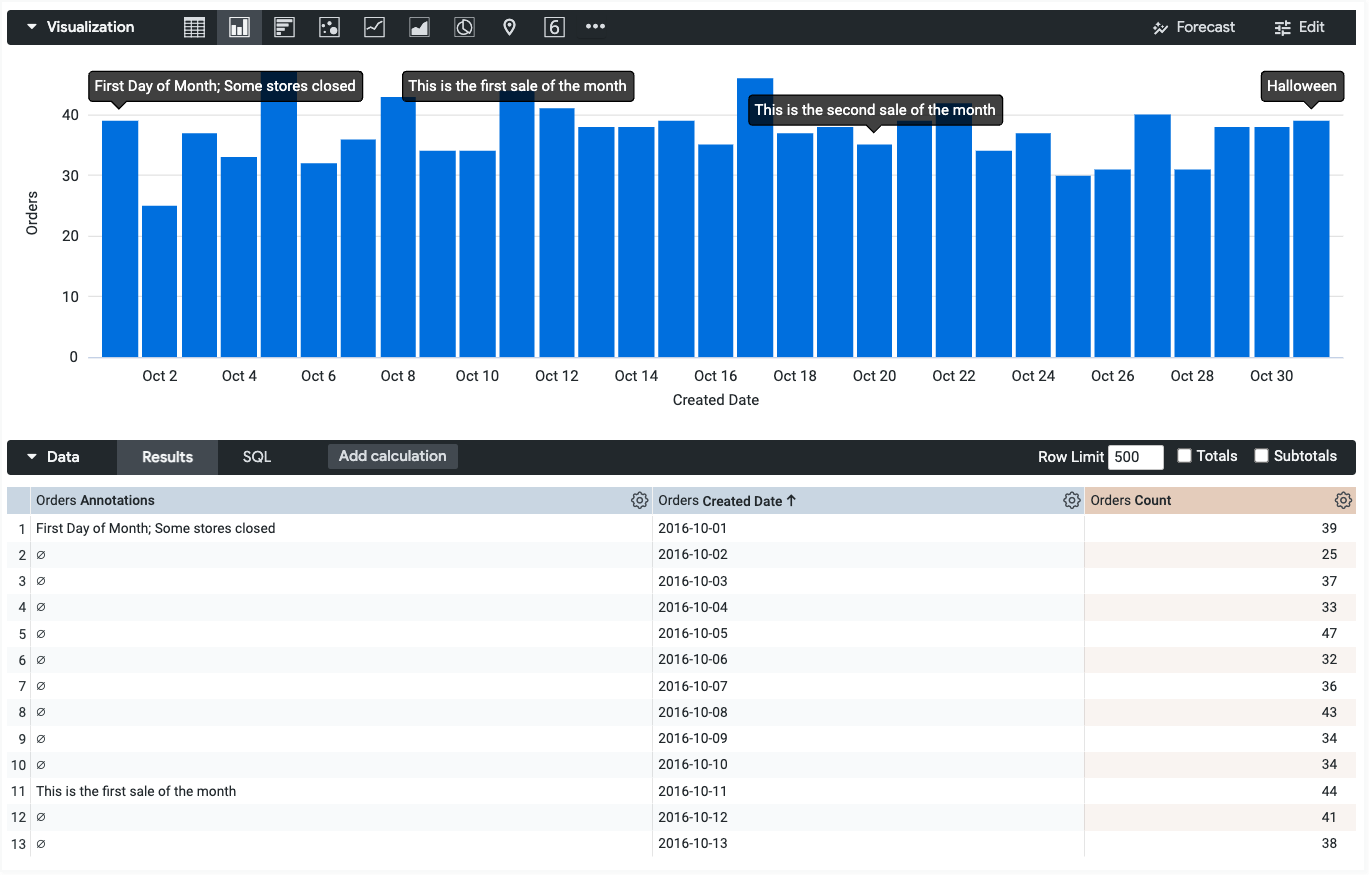Image resolution: width=1369 pixels, height=875 pixels.
Task: Select the line chart visualization
Action: click(374, 28)
